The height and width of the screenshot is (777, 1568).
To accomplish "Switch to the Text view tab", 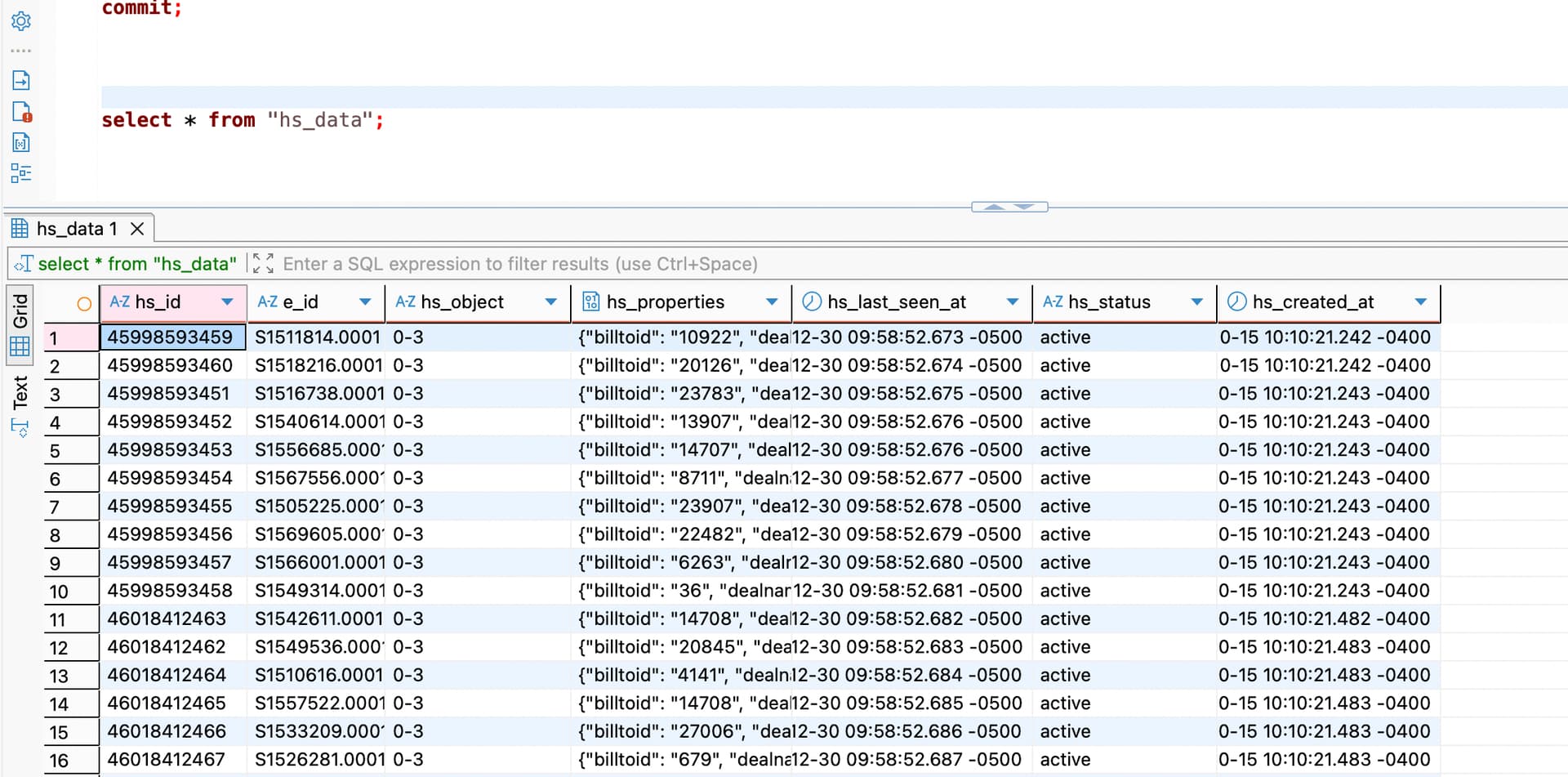I will pos(20,392).
